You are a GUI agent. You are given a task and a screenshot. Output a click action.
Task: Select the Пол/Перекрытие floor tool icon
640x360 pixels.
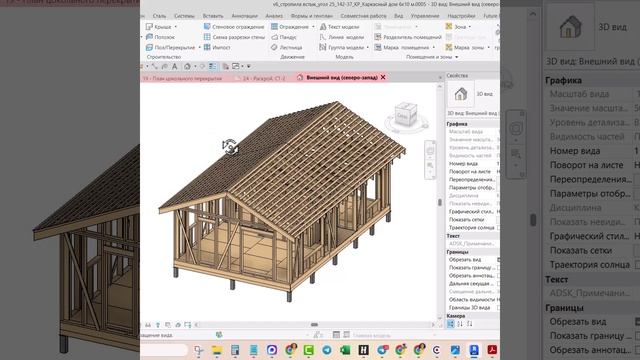149,47
